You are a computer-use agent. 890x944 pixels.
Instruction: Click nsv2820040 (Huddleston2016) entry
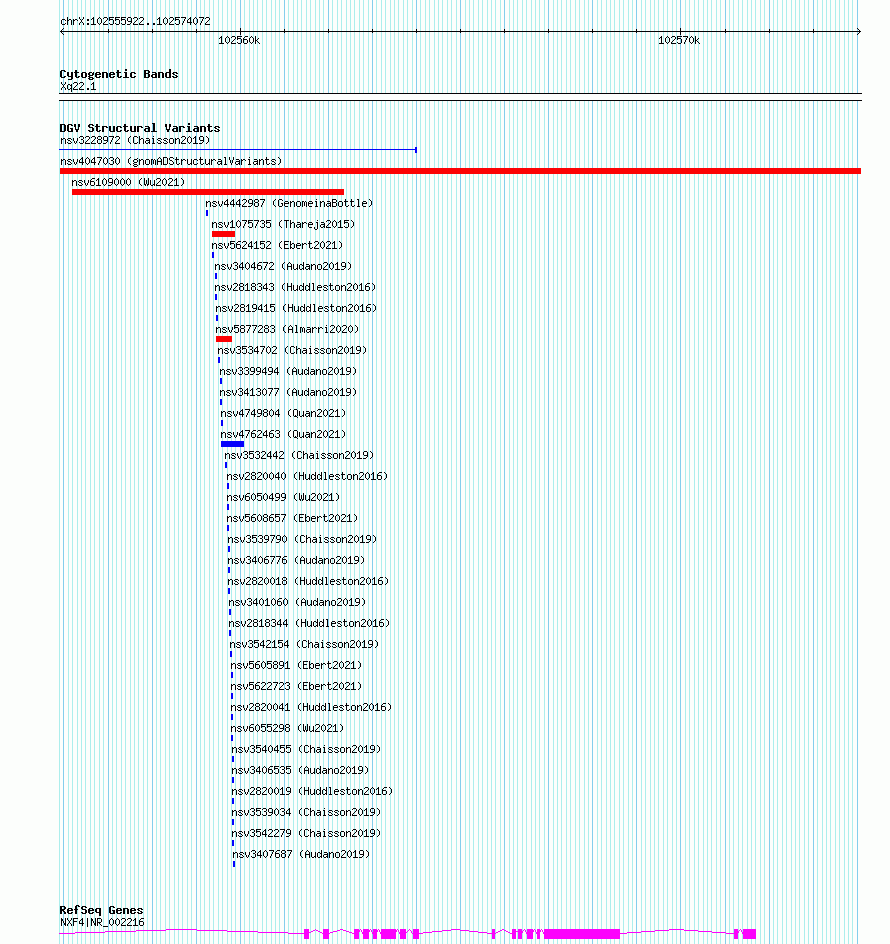(x=307, y=476)
